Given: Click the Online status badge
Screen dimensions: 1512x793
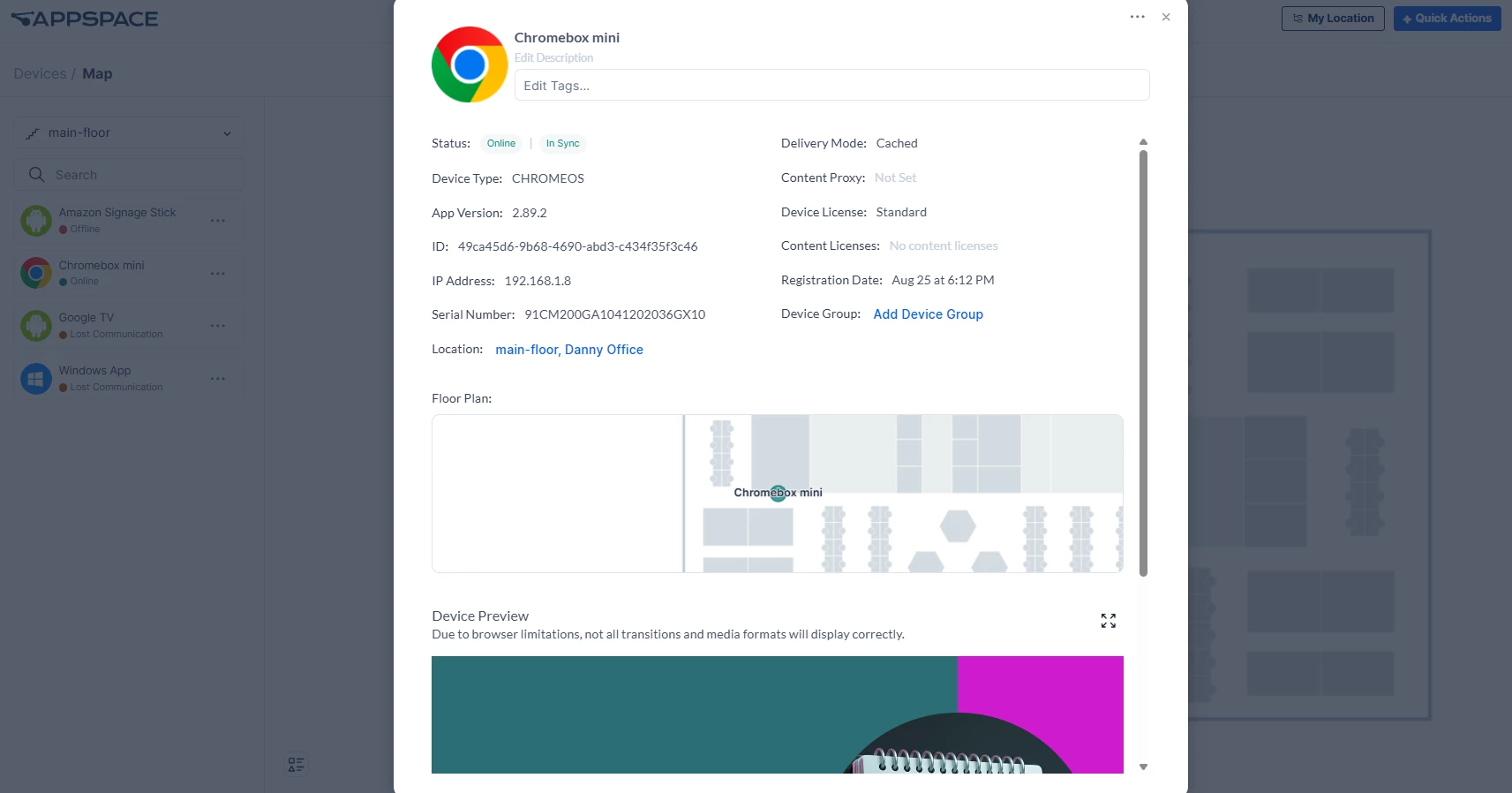Looking at the screenshot, I should (x=501, y=143).
